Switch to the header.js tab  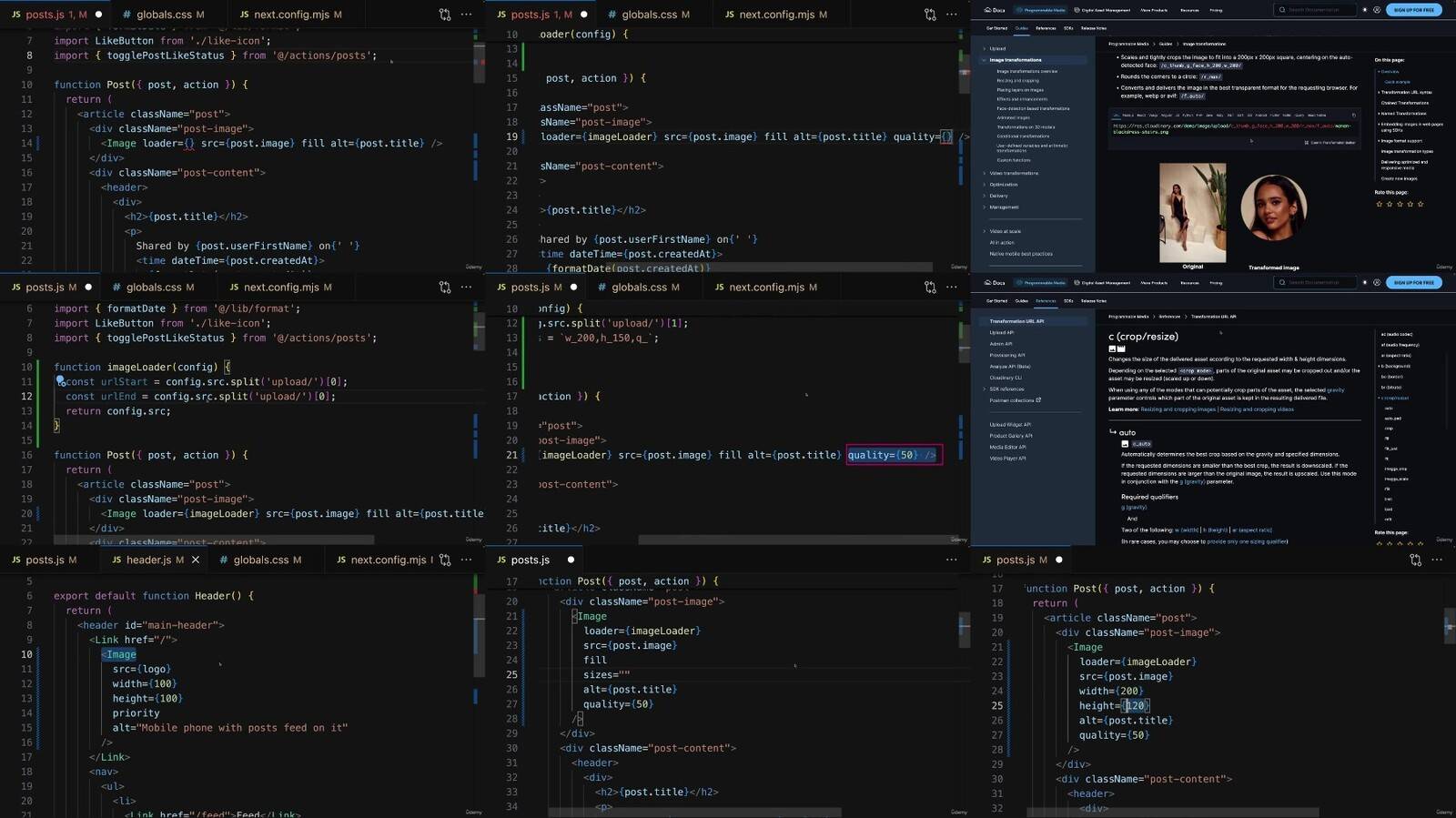[x=147, y=560]
